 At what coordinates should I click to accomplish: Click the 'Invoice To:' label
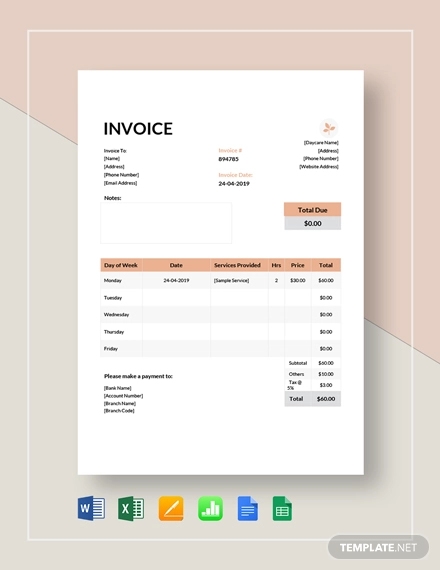(115, 151)
